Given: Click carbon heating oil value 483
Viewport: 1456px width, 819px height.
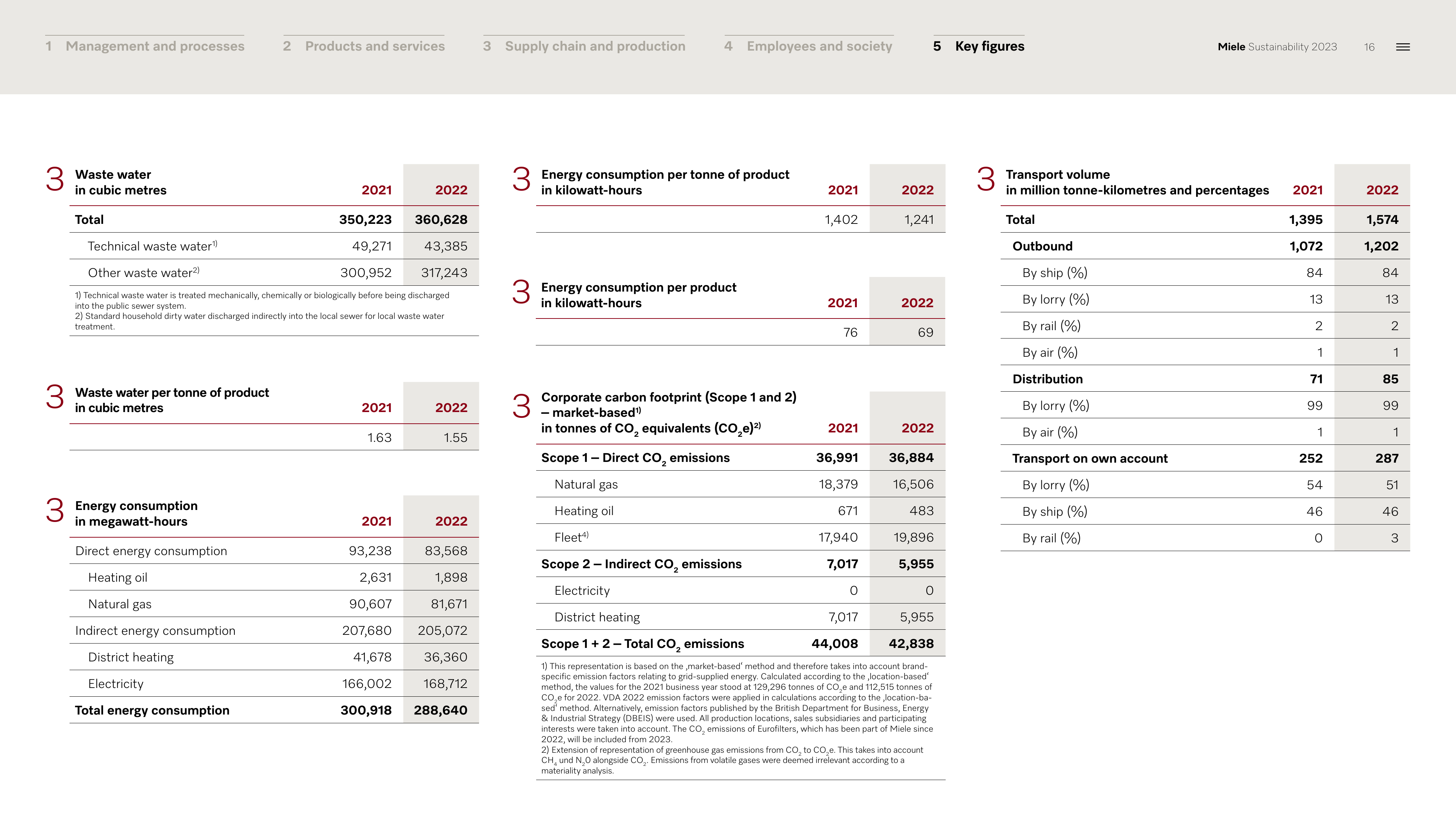Looking at the screenshot, I should [x=921, y=511].
